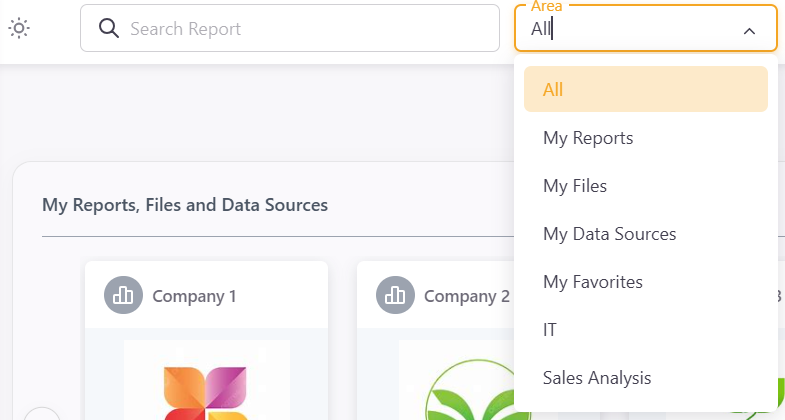Filter by My Favorites area

pos(592,282)
